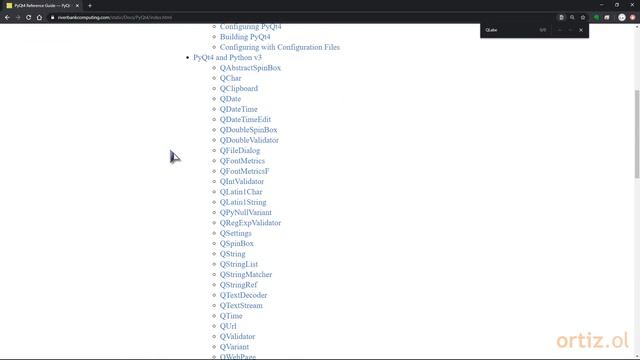Reload the page with the refresh icon
This screenshot has height=360, width=640.
(29, 18)
